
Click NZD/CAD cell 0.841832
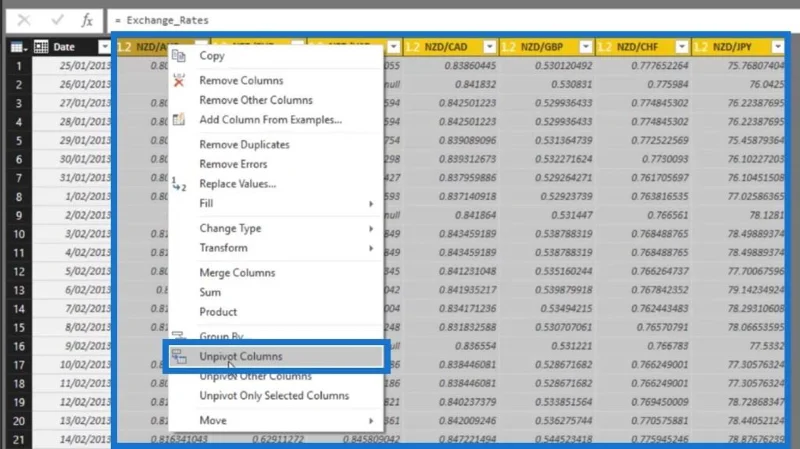pos(475,85)
